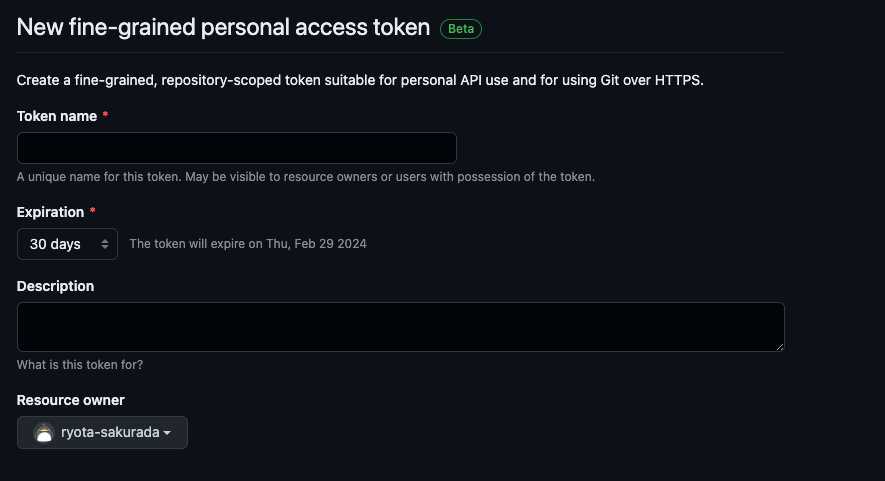Click the ryota-sakurada avatar icon
Viewport: 885px width, 481px height.
pyautogui.click(x=44, y=433)
